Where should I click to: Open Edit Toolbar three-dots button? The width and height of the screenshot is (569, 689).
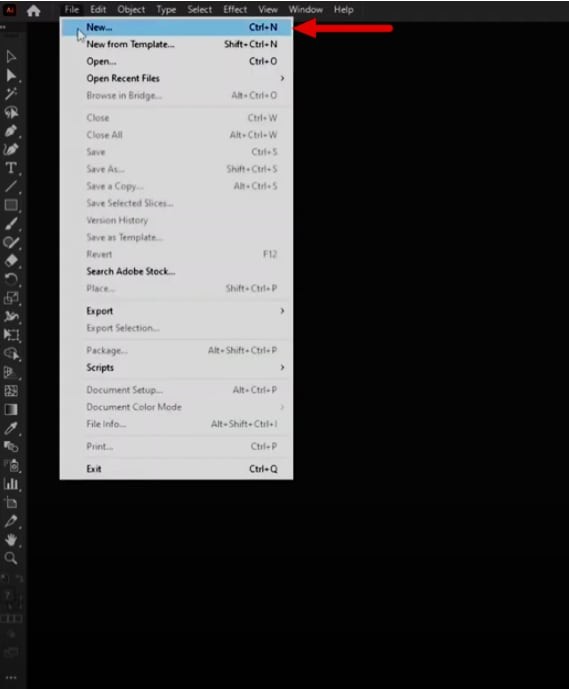pyautogui.click(x=11, y=678)
